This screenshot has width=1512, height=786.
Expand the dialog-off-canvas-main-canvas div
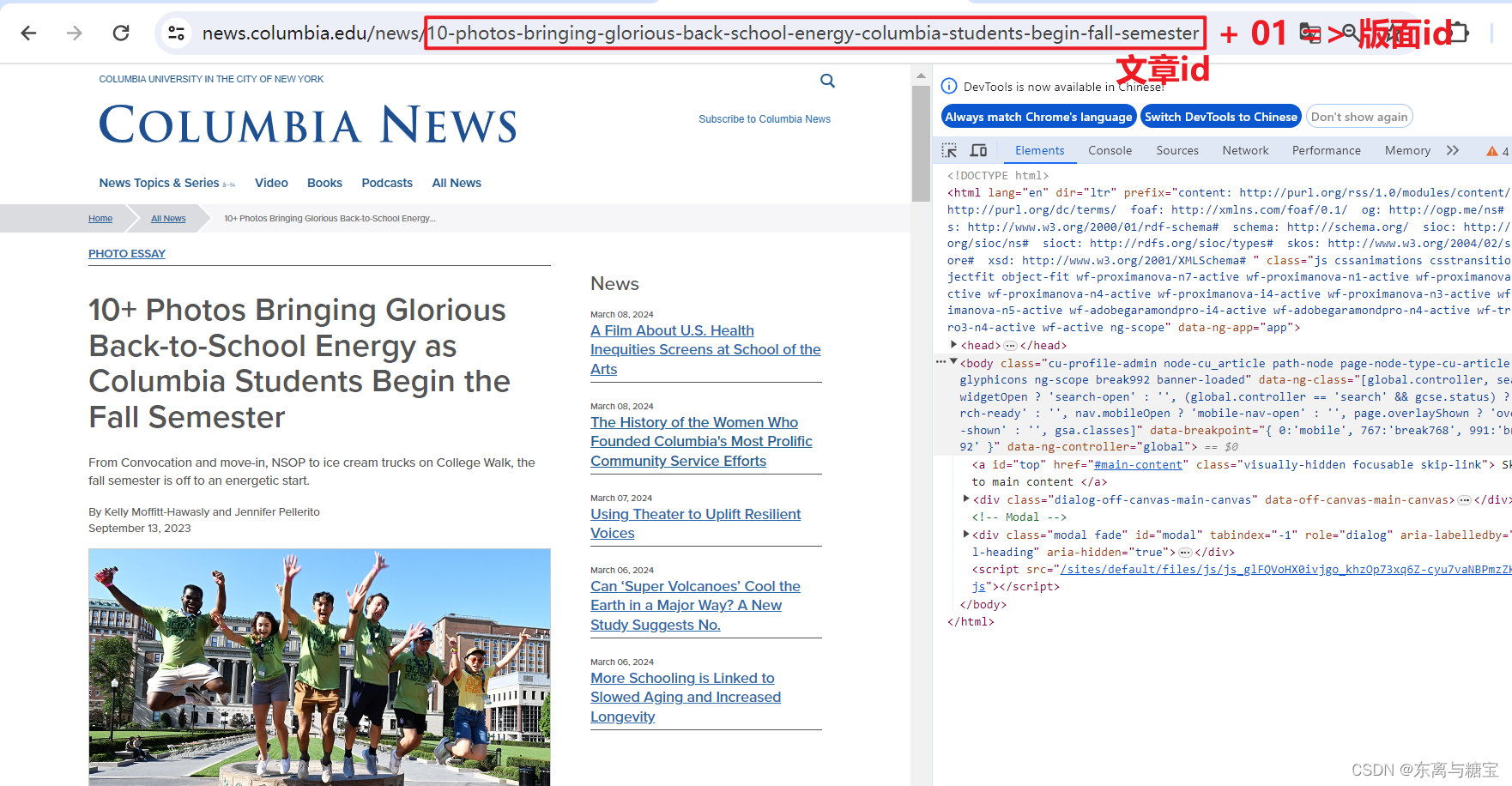click(966, 499)
